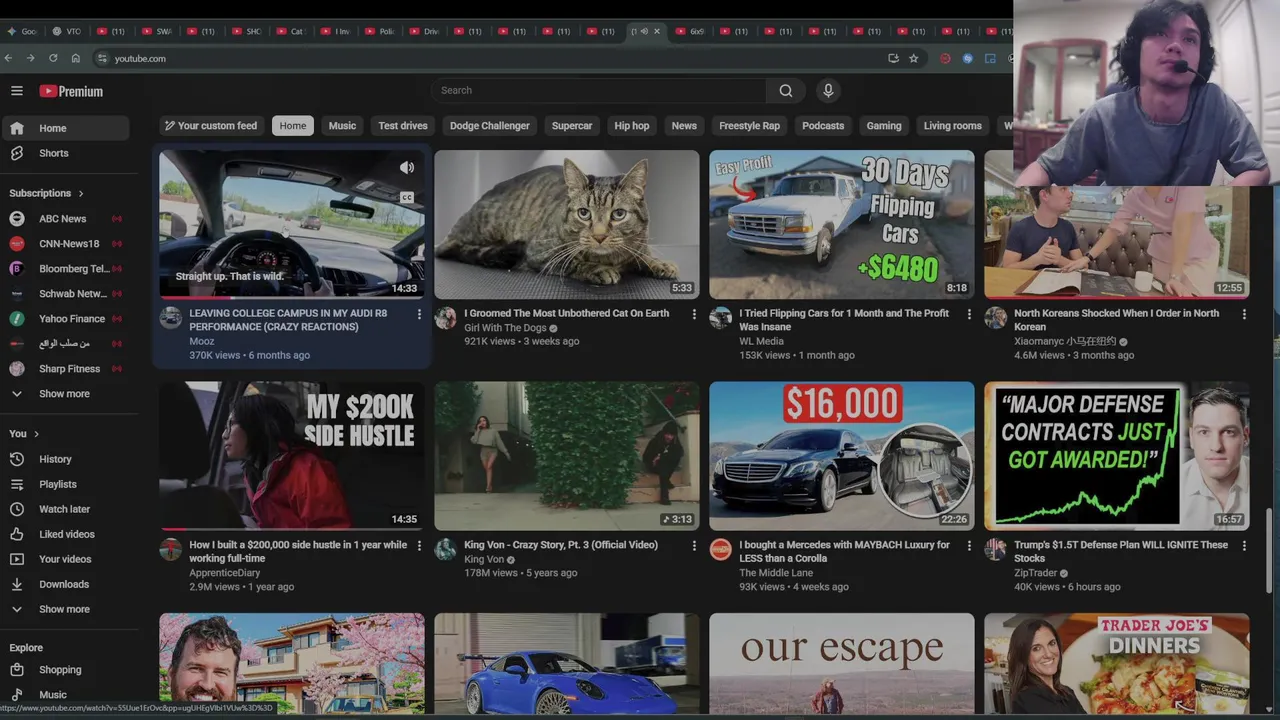Image resolution: width=1280 pixels, height=720 pixels.
Task: Select the Gaming filter chip
Action: click(884, 126)
